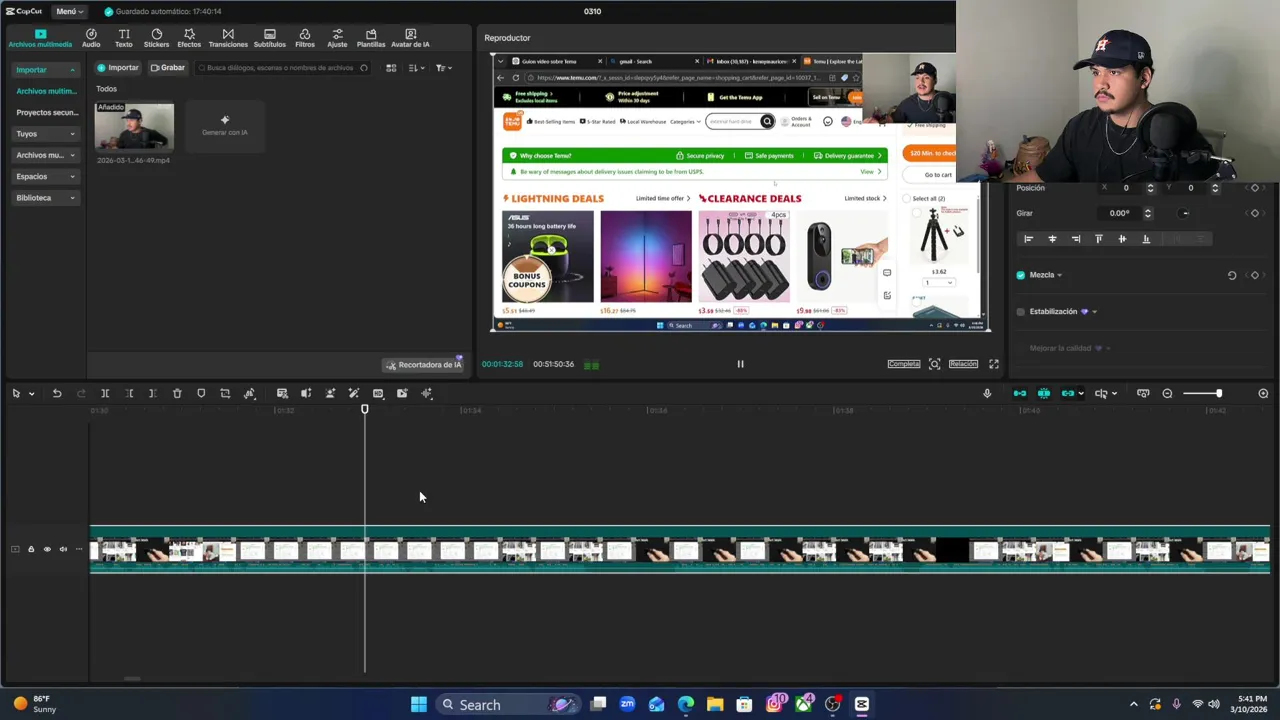Click the Recortadora de IA button
This screenshot has height=720, width=1280.
424,365
